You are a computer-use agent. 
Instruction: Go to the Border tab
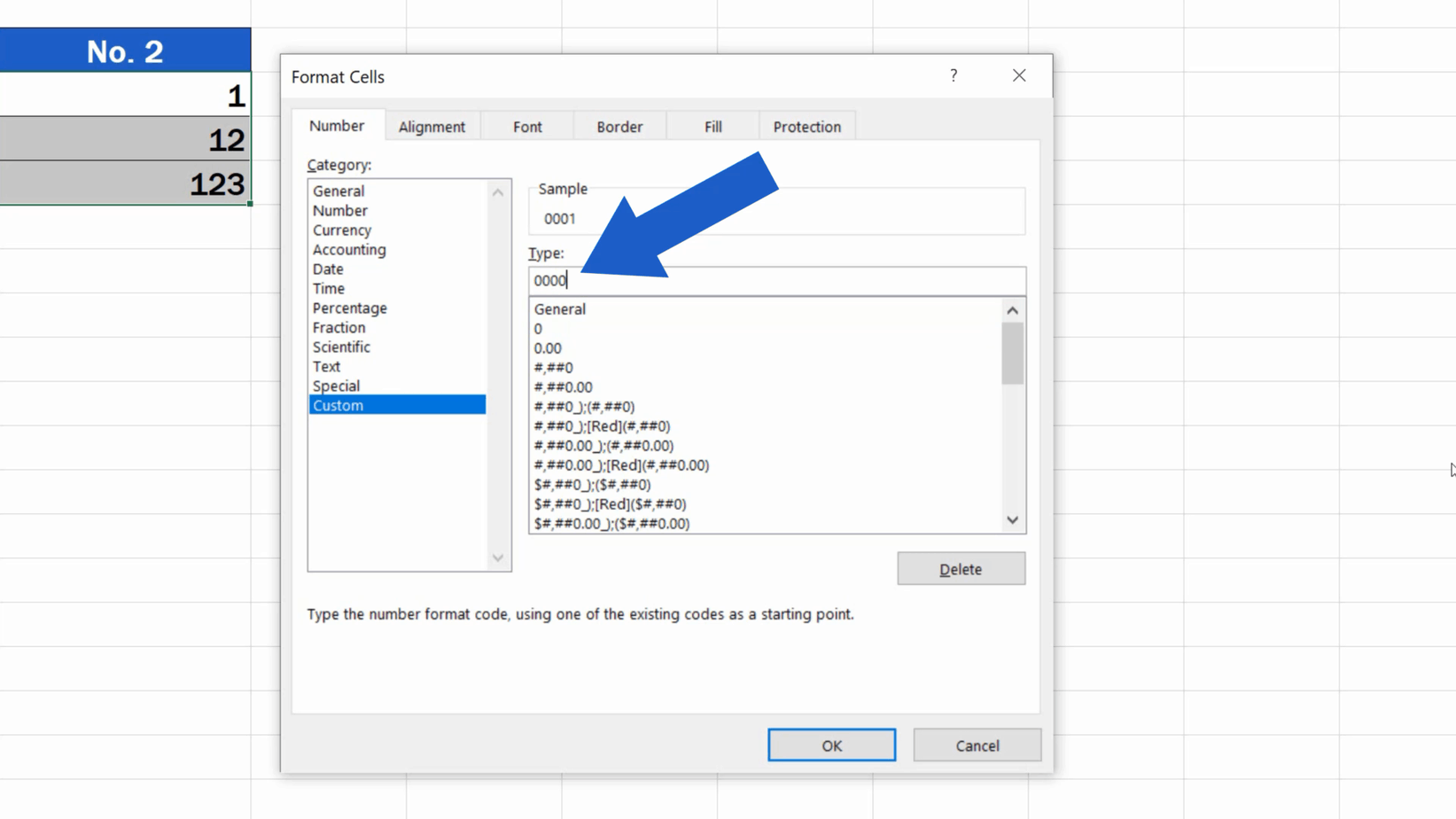click(x=619, y=127)
